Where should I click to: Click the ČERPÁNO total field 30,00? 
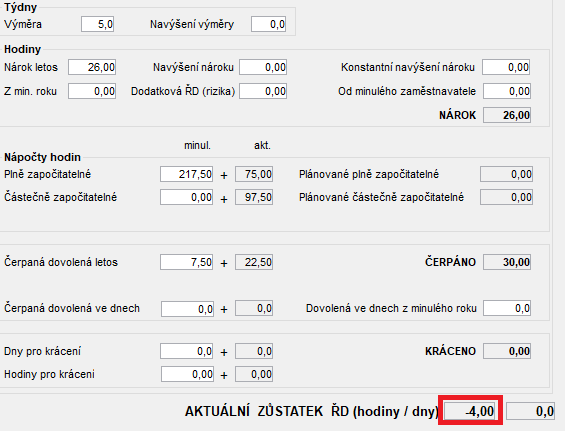(x=507, y=262)
